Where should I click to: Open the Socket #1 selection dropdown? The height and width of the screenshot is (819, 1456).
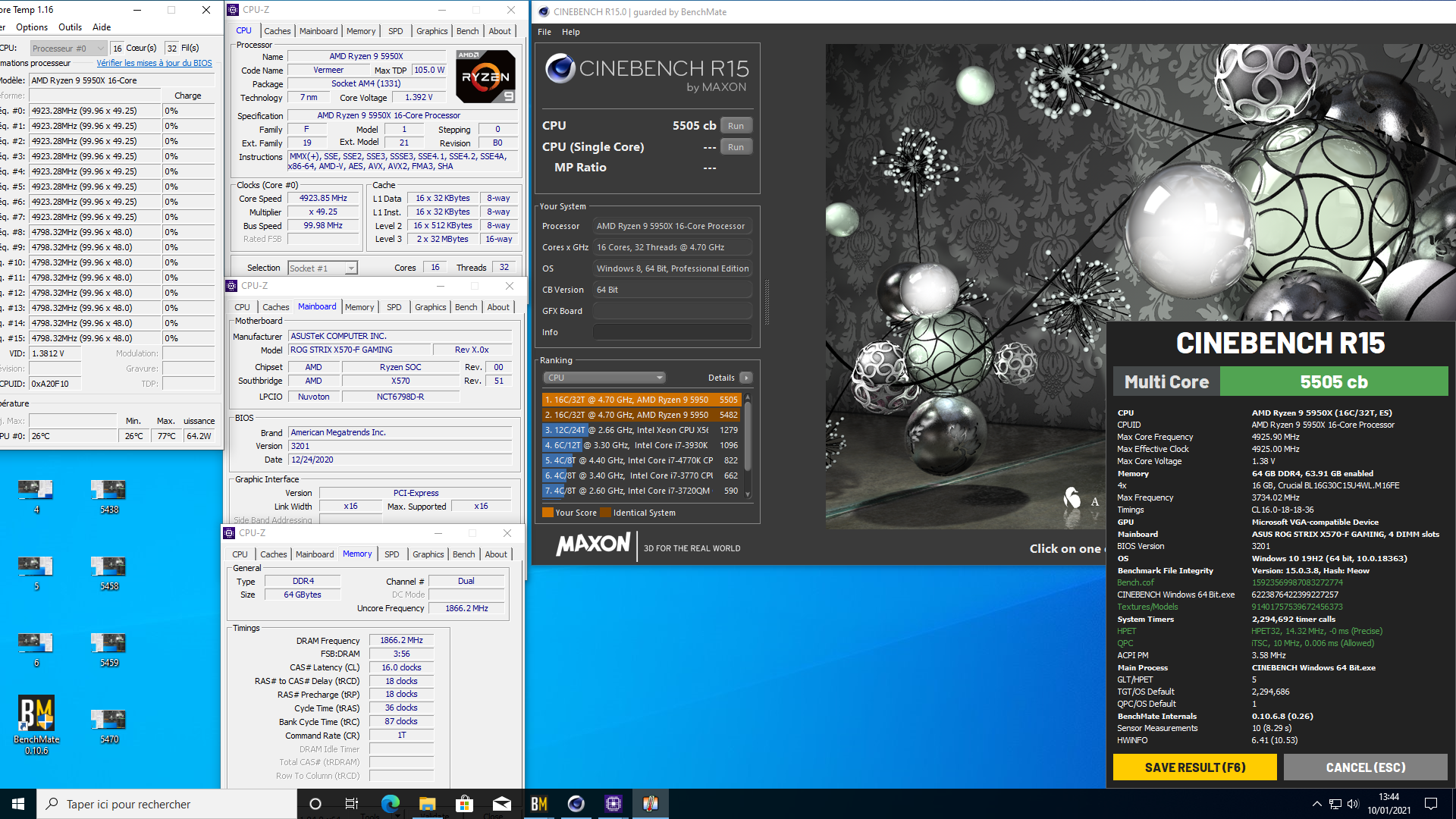[x=322, y=268]
